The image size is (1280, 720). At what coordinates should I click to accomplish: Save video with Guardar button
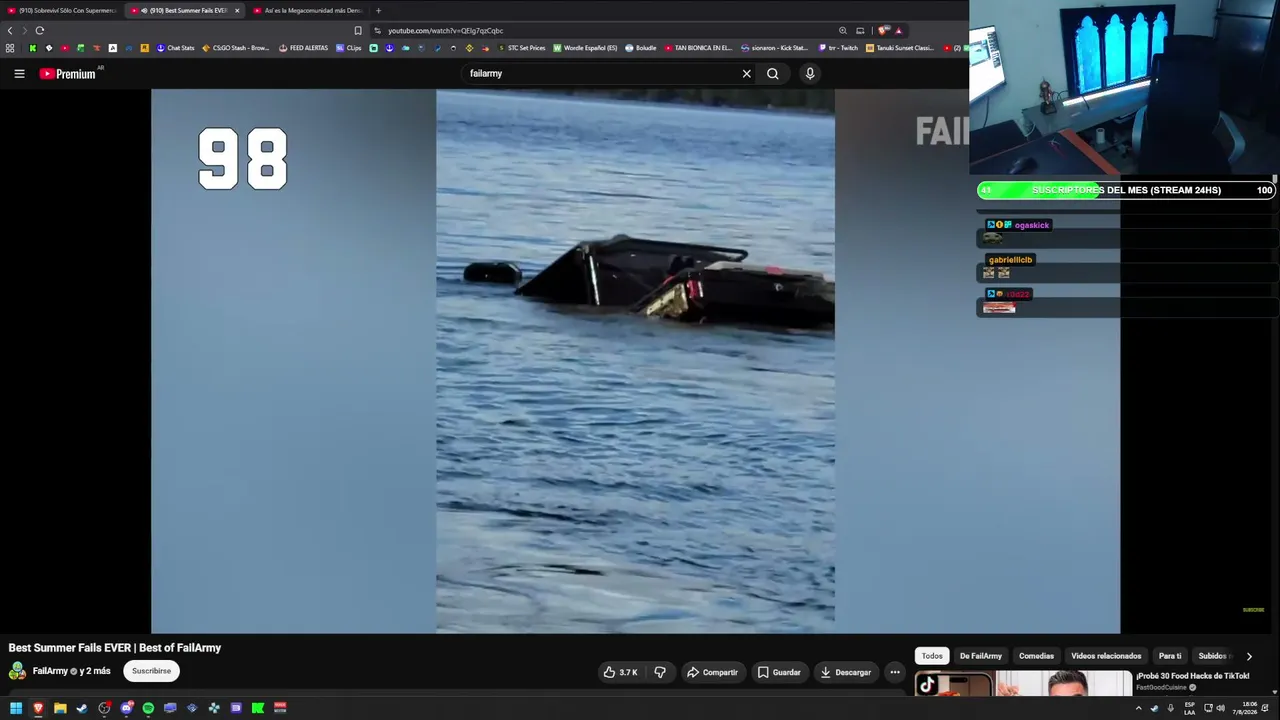779,672
